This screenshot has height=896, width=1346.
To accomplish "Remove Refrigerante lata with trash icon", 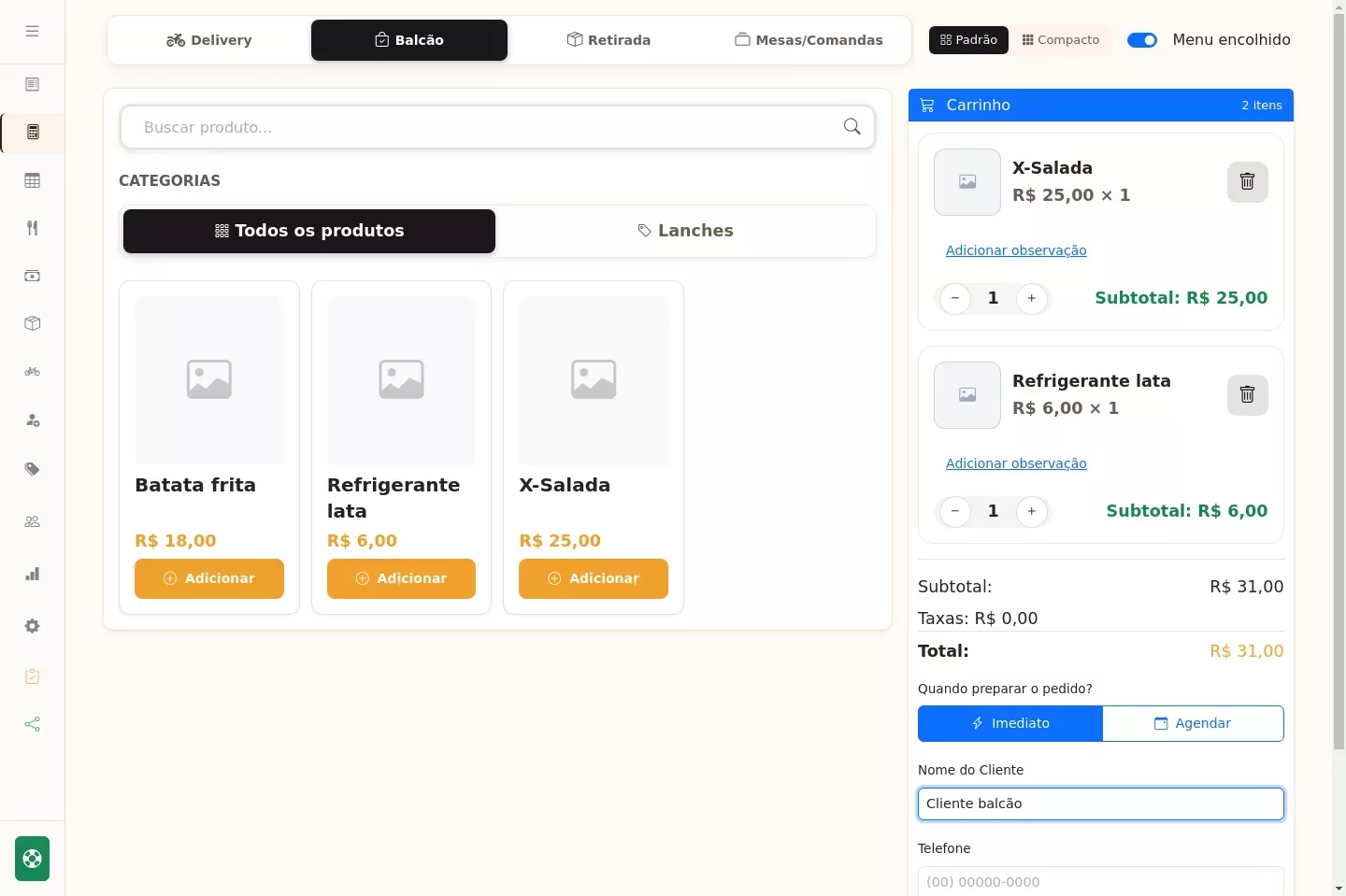I will [x=1247, y=394].
